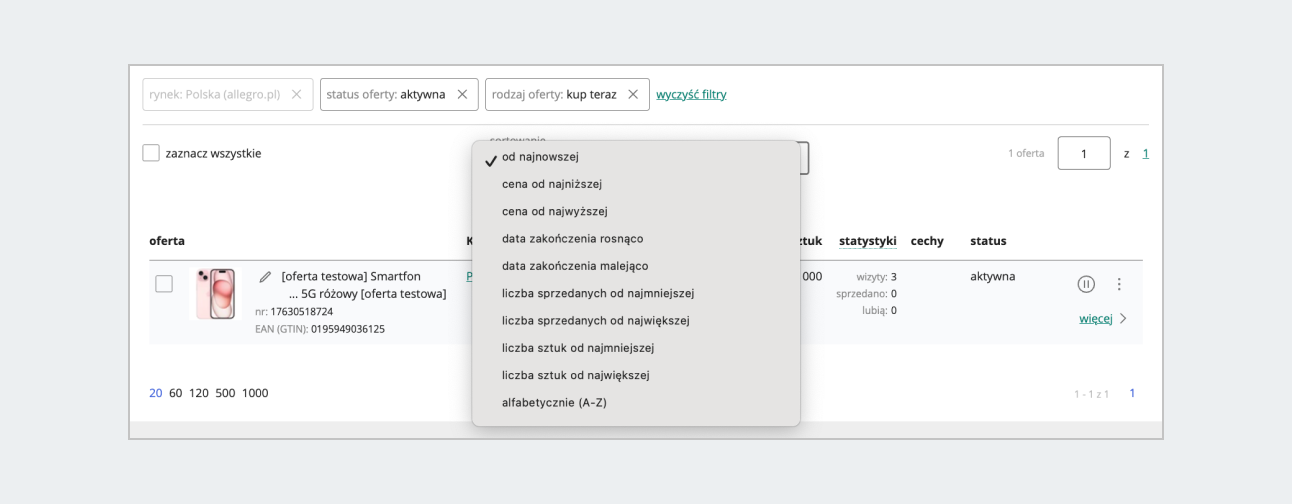Remove the 'rodzaj oferty: kup teraz' filter
The width and height of the screenshot is (1292, 504).
(632, 94)
